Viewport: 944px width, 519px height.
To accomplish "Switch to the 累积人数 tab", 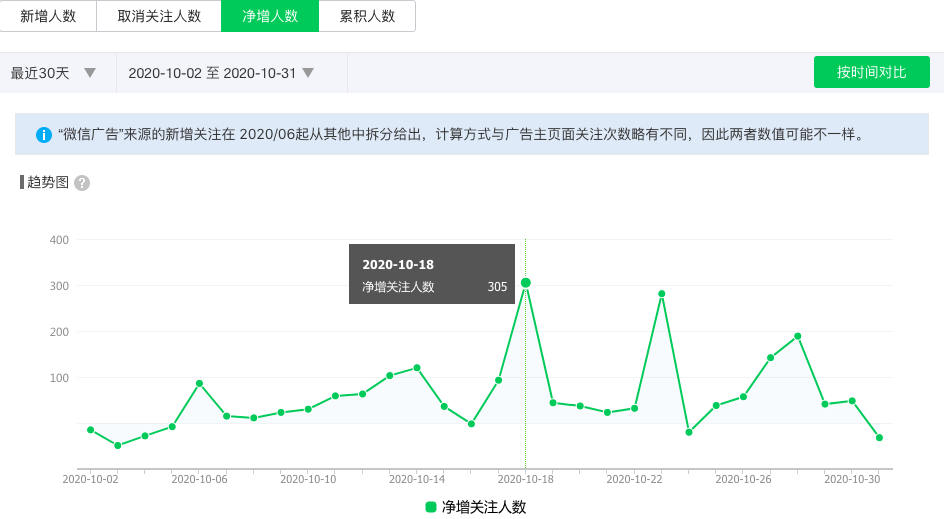I will click(367, 16).
